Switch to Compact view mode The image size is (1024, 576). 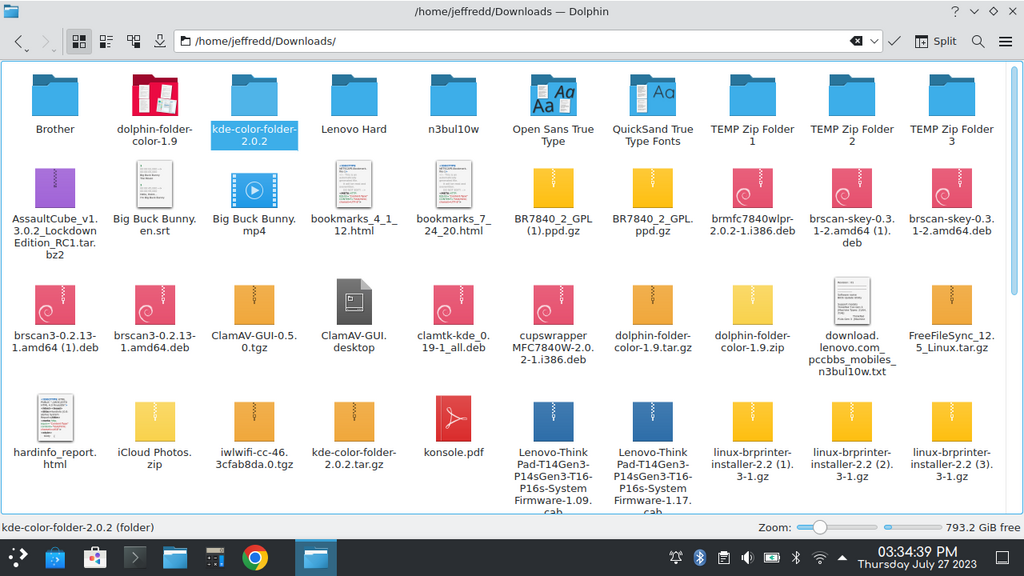pos(106,41)
